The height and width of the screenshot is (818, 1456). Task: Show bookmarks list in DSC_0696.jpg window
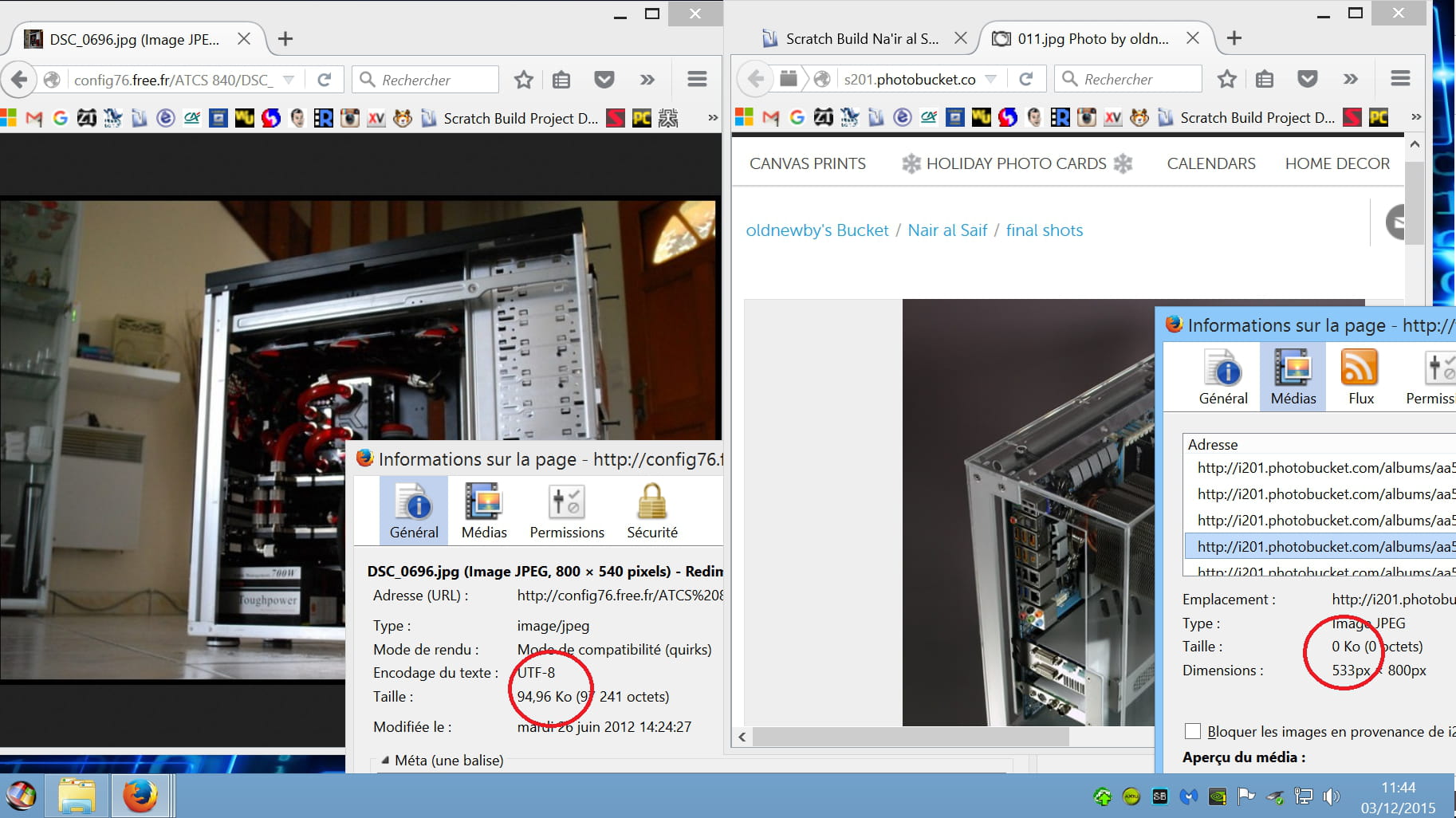click(561, 80)
